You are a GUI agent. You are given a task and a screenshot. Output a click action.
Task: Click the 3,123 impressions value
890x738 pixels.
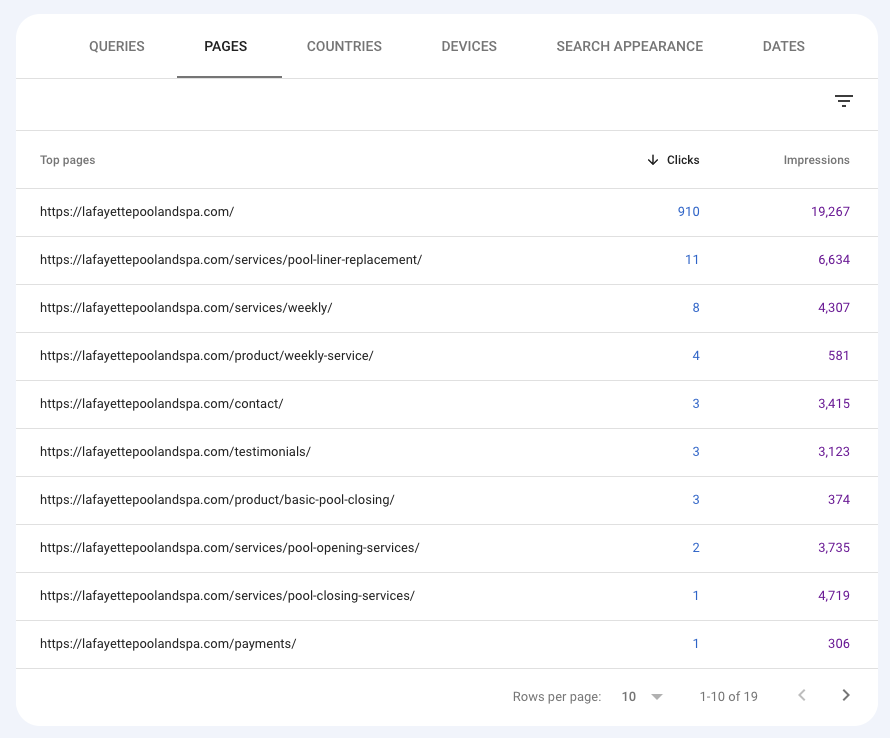pos(834,452)
